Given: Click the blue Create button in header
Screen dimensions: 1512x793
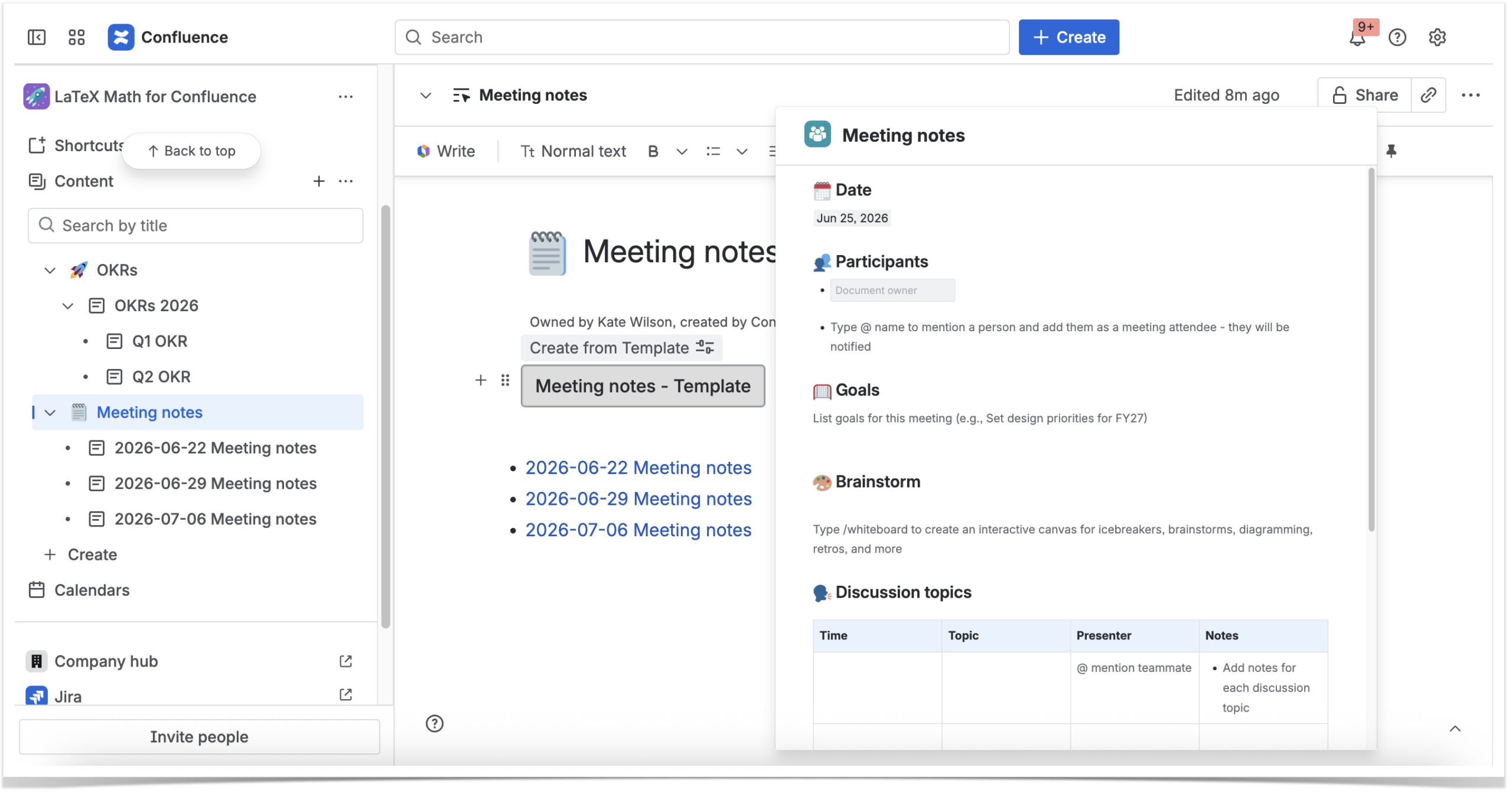Looking at the screenshot, I should [x=1068, y=37].
